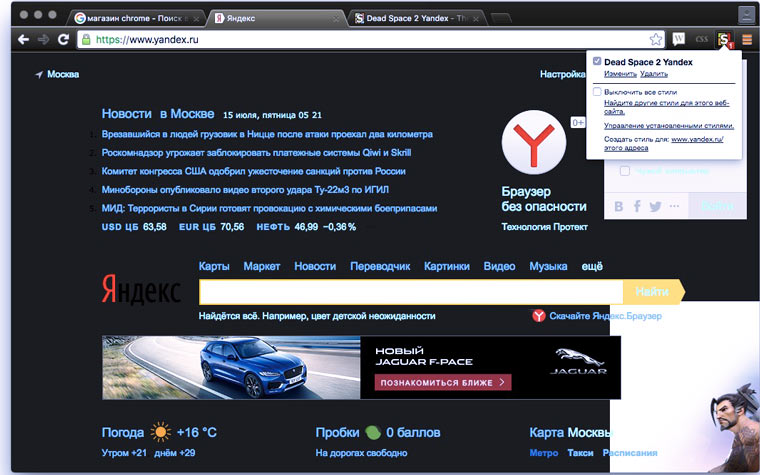
Task: Click the VK share icon
Action: 618,206
